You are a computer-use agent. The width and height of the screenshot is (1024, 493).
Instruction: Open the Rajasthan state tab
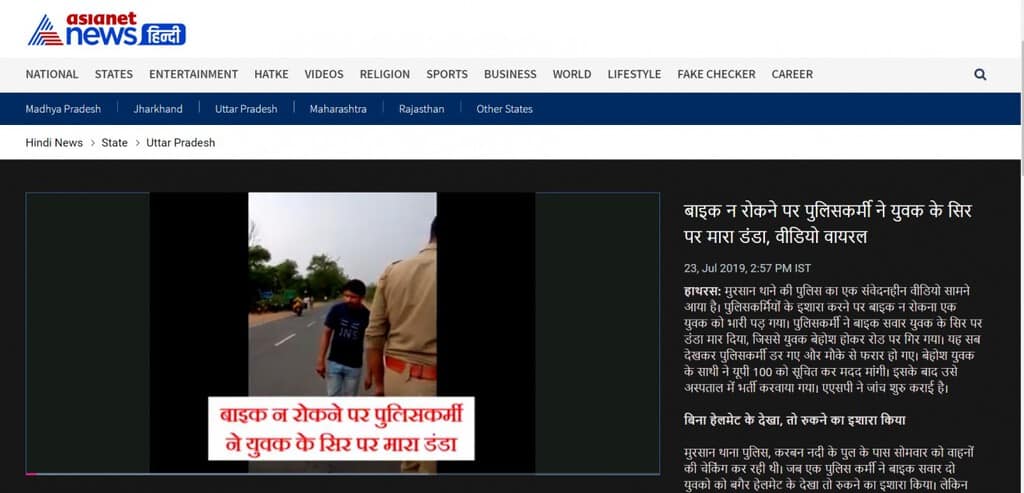(421, 109)
